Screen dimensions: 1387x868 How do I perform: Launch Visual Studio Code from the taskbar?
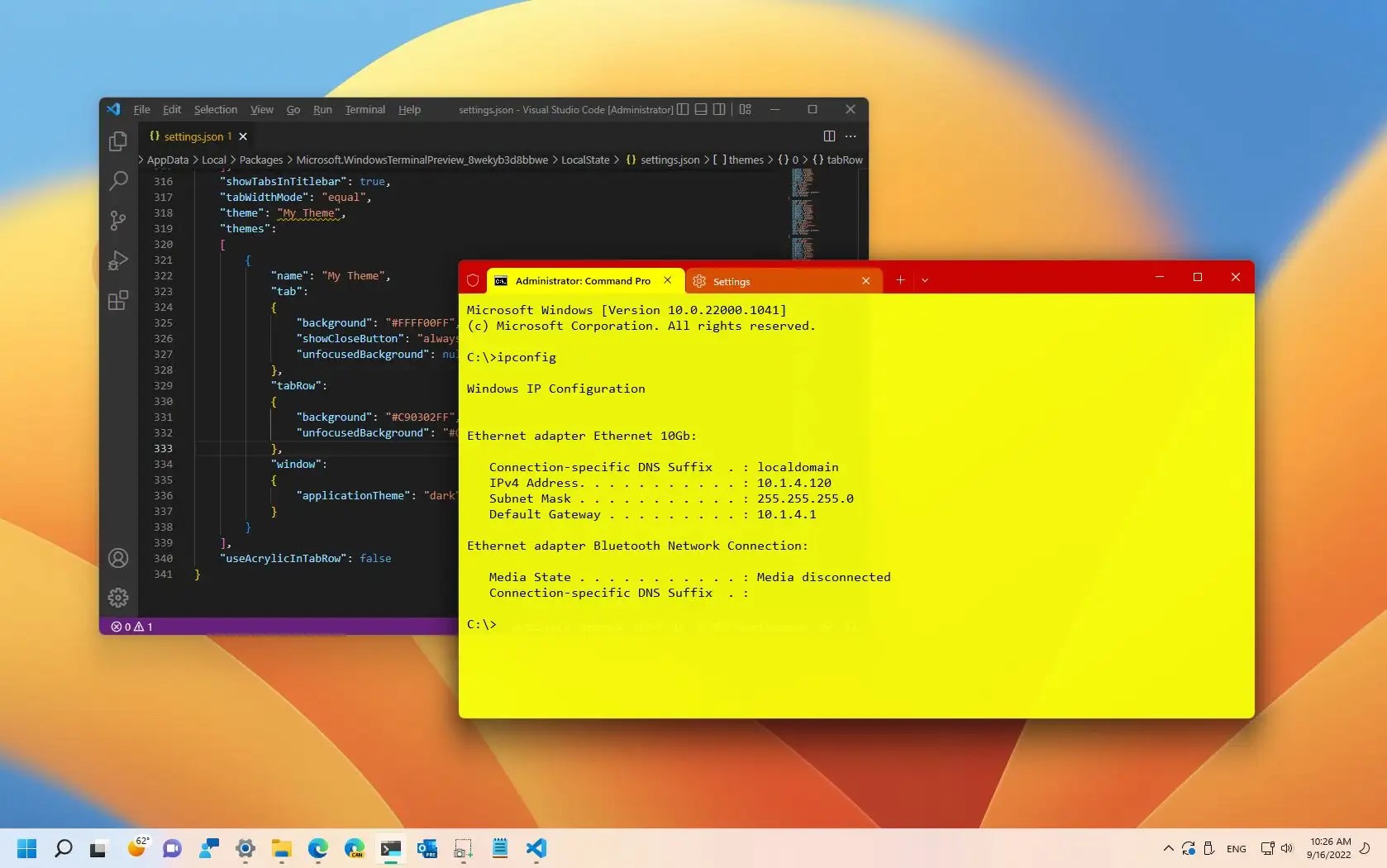536,848
